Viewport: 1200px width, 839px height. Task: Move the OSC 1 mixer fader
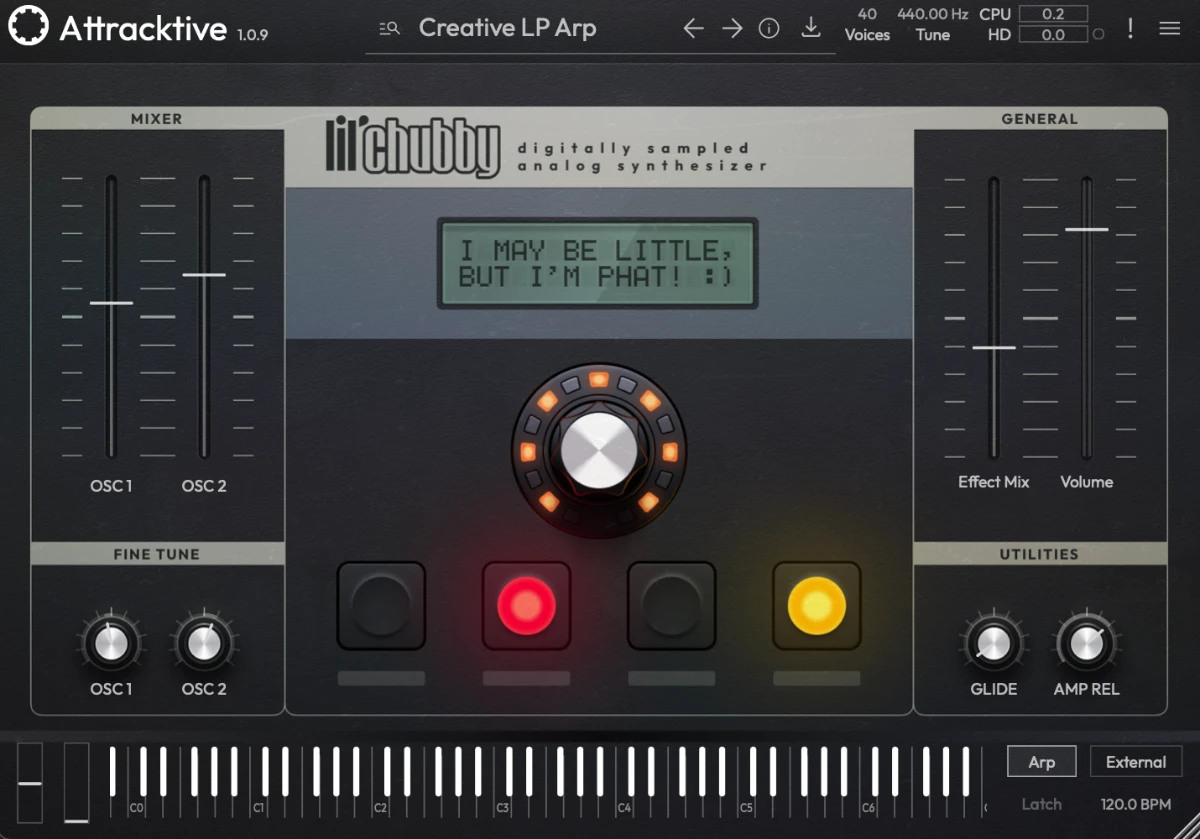pos(111,301)
